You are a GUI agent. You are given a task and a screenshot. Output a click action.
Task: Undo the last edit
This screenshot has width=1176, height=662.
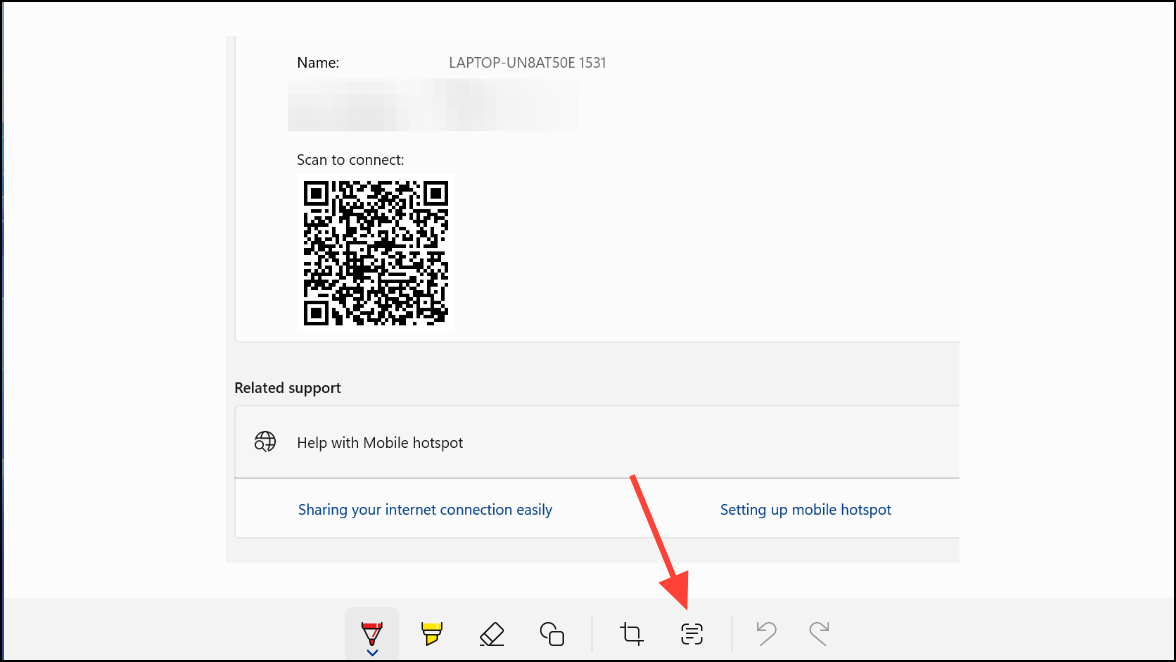[x=766, y=634]
